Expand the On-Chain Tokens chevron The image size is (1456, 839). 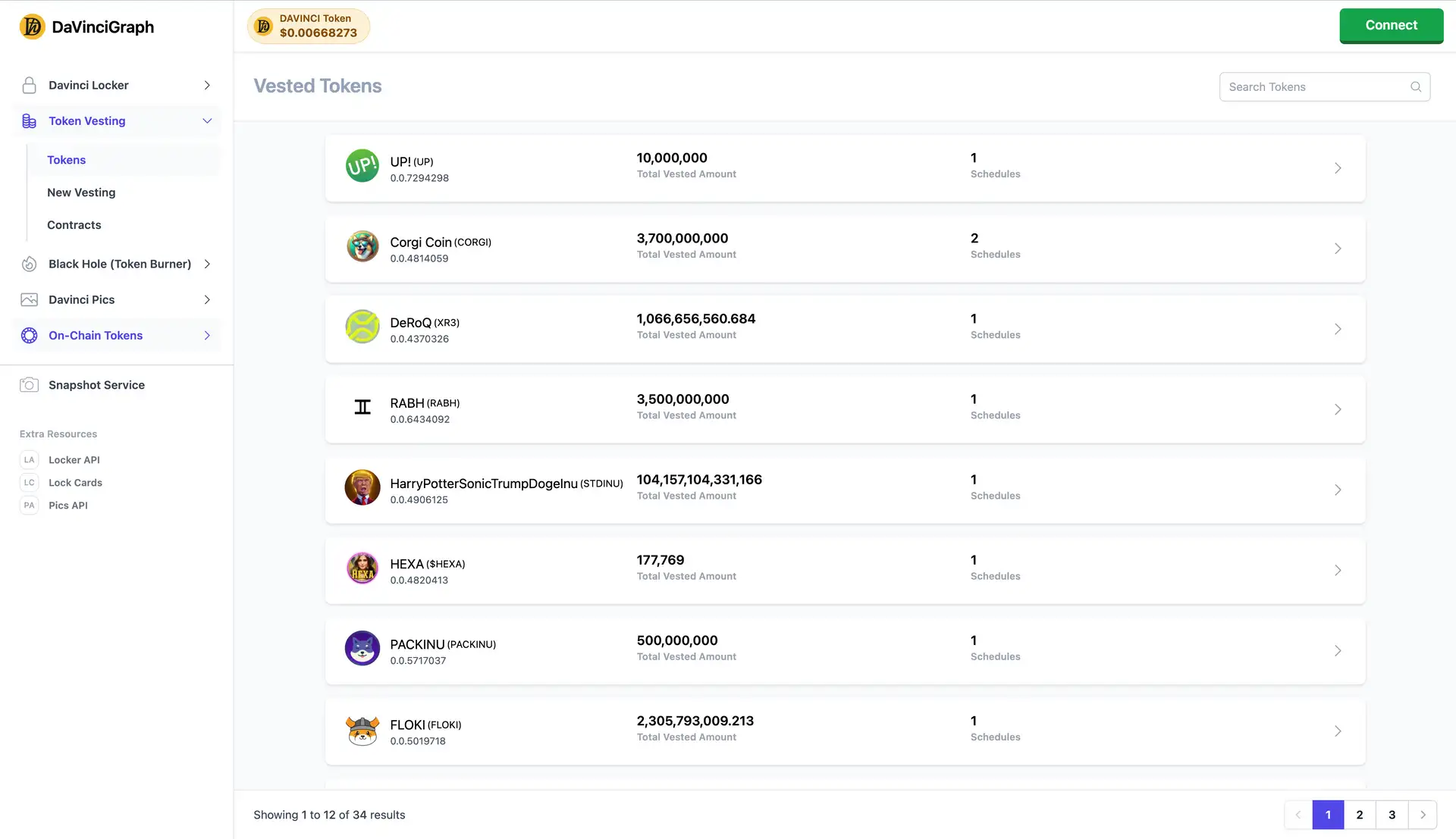(x=207, y=335)
